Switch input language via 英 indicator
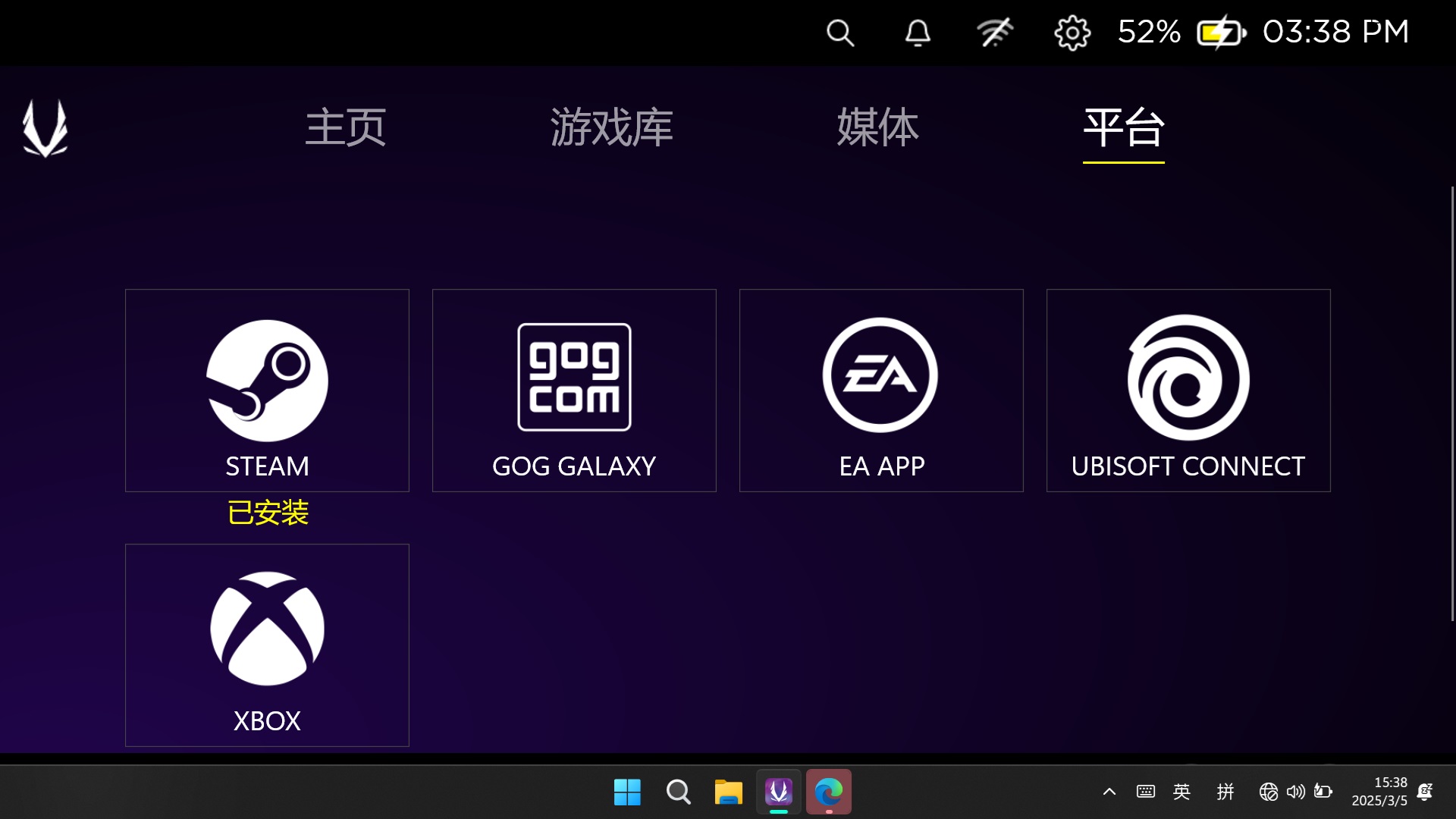 click(x=1181, y=792)
